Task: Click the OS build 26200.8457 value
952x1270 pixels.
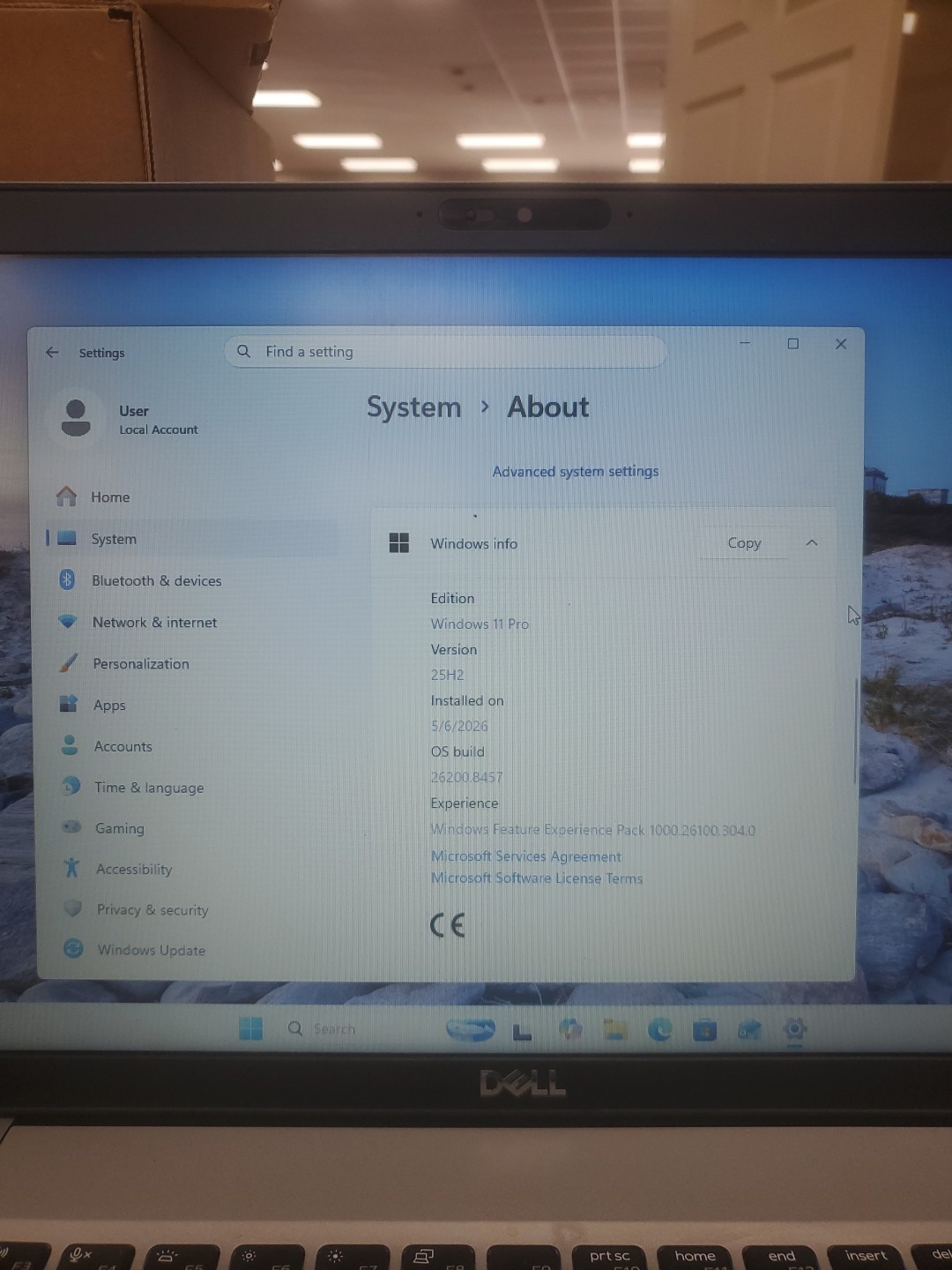Action: [x=466, y=778]
